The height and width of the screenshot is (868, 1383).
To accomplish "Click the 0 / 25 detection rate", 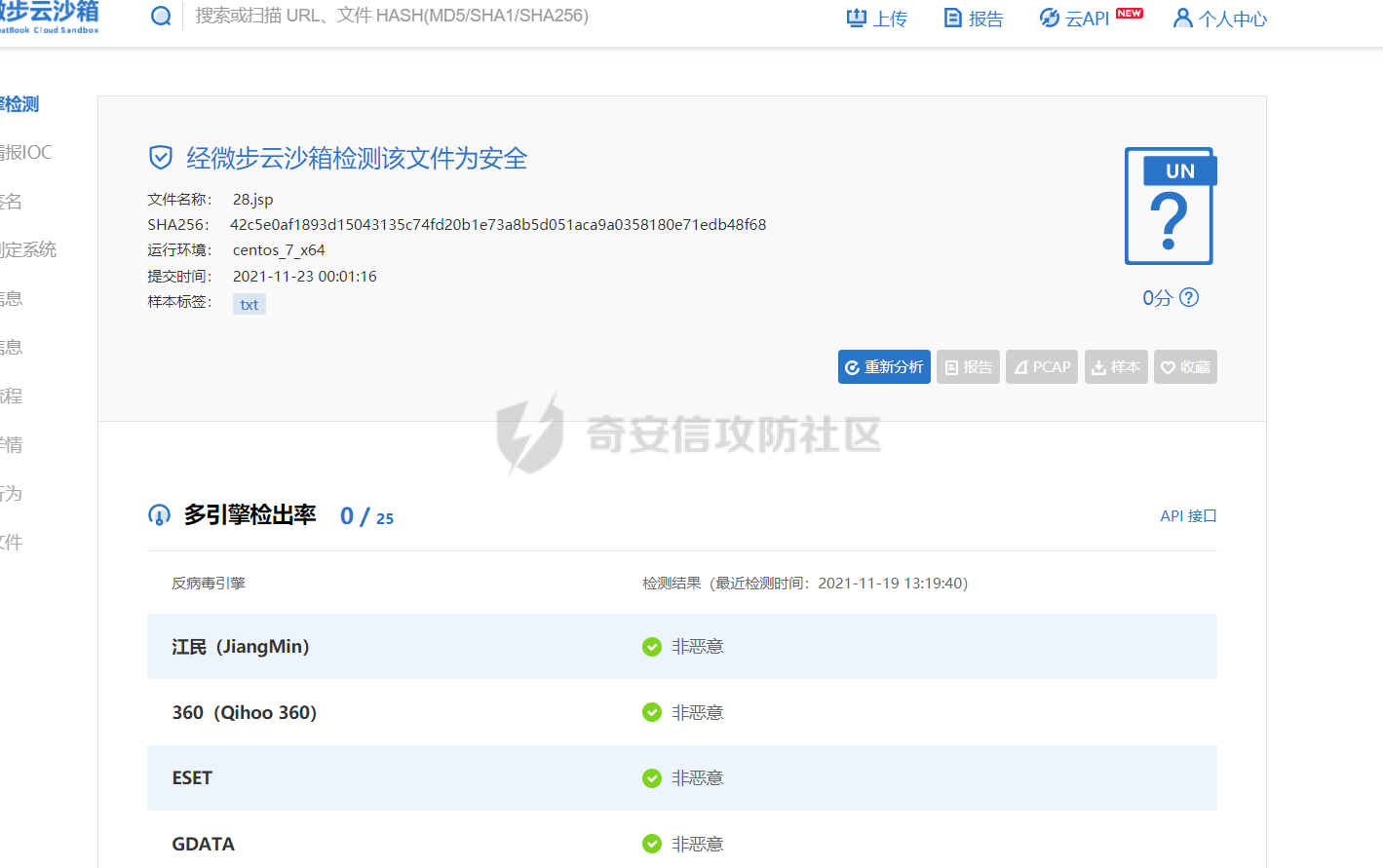I will [366, 516].
